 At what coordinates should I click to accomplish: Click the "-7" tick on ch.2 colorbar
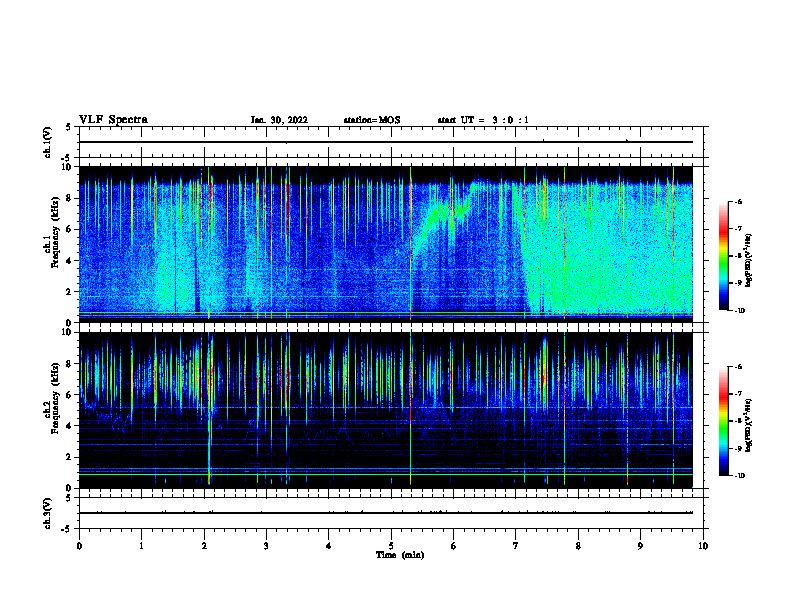coord(738,394)
